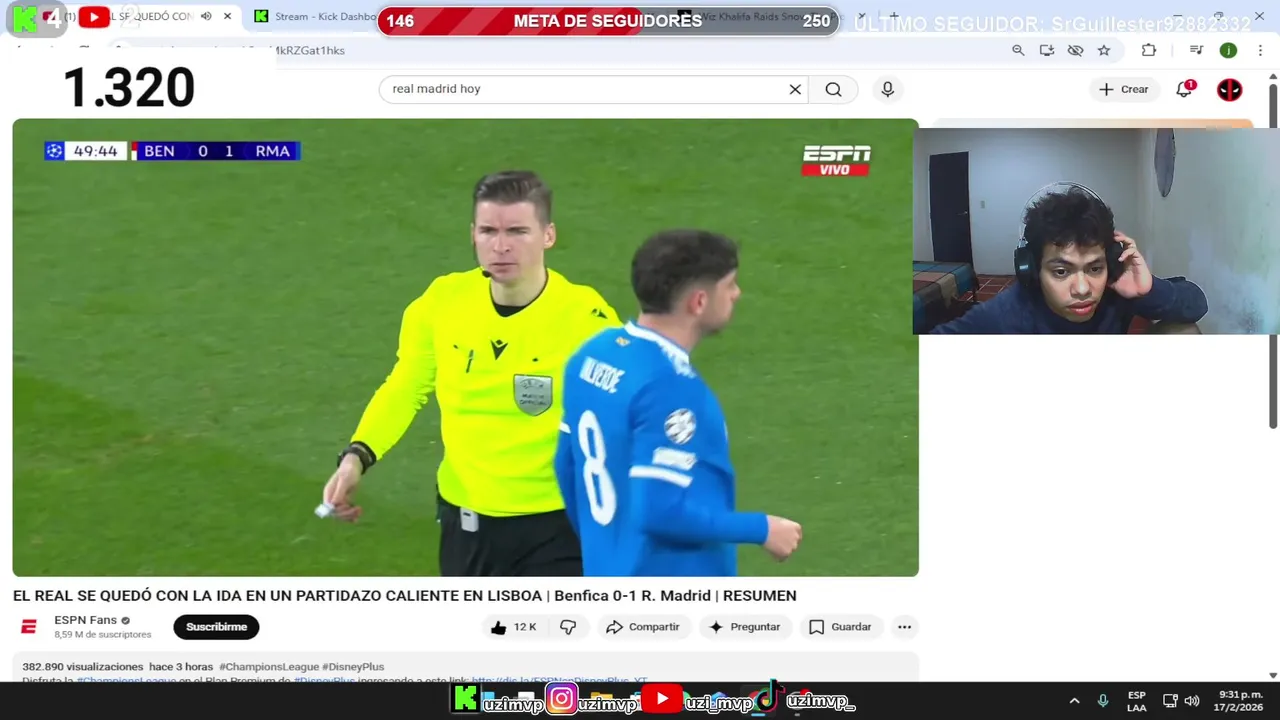Clear the YouTube search query
Viewport: 1280px width, 720px height.
click(795, 89)
